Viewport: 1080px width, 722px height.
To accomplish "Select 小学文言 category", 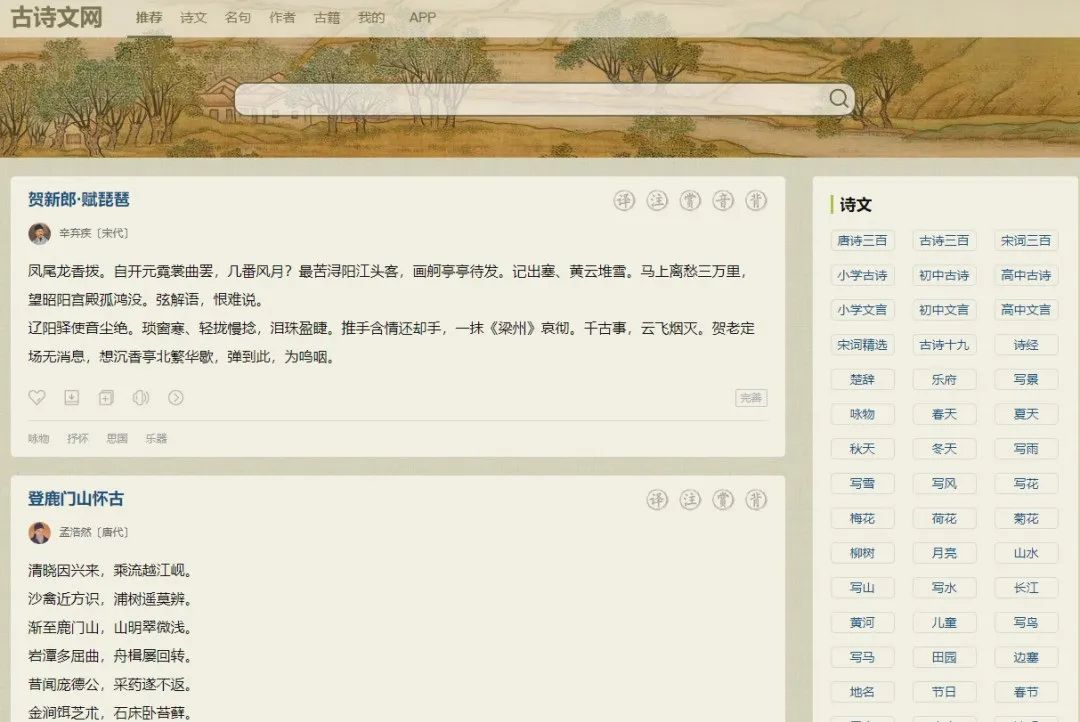I will click(x=862, y=310).
